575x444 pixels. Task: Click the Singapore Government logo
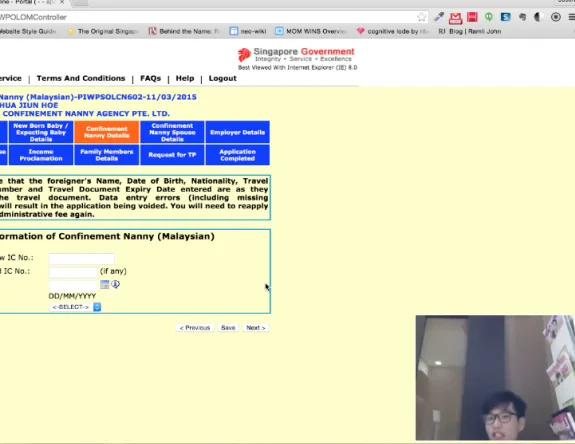pos(296,55)
